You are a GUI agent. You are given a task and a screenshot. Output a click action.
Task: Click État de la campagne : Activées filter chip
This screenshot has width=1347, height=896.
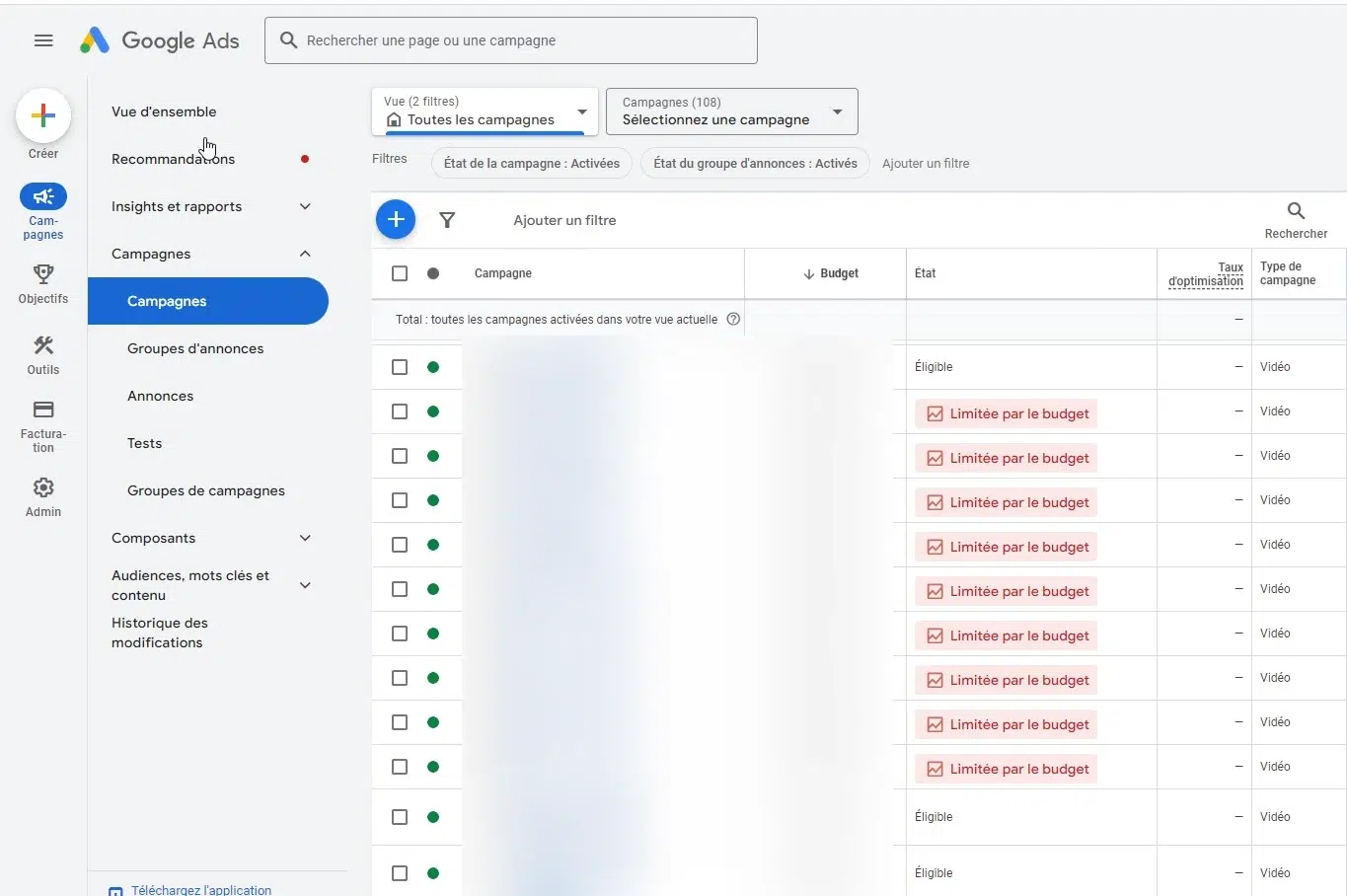532,163
